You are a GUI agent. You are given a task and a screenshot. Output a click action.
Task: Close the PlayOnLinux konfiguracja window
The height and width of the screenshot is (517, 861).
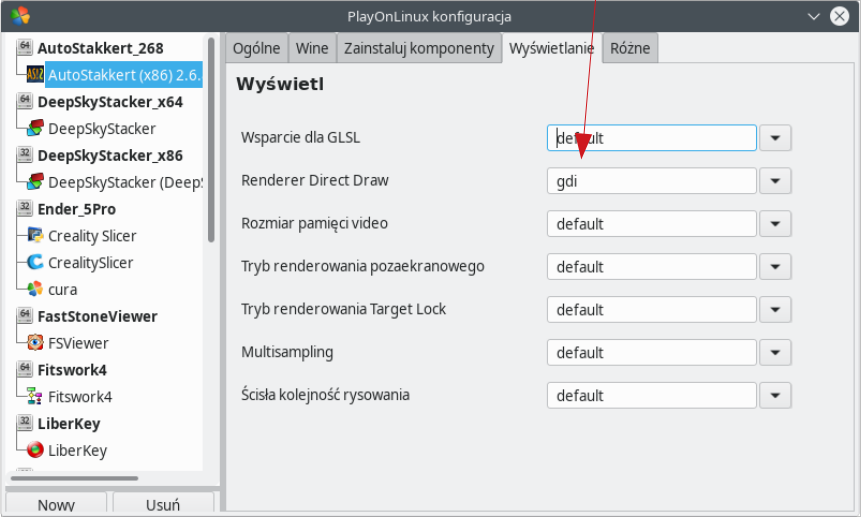[839, 16]
